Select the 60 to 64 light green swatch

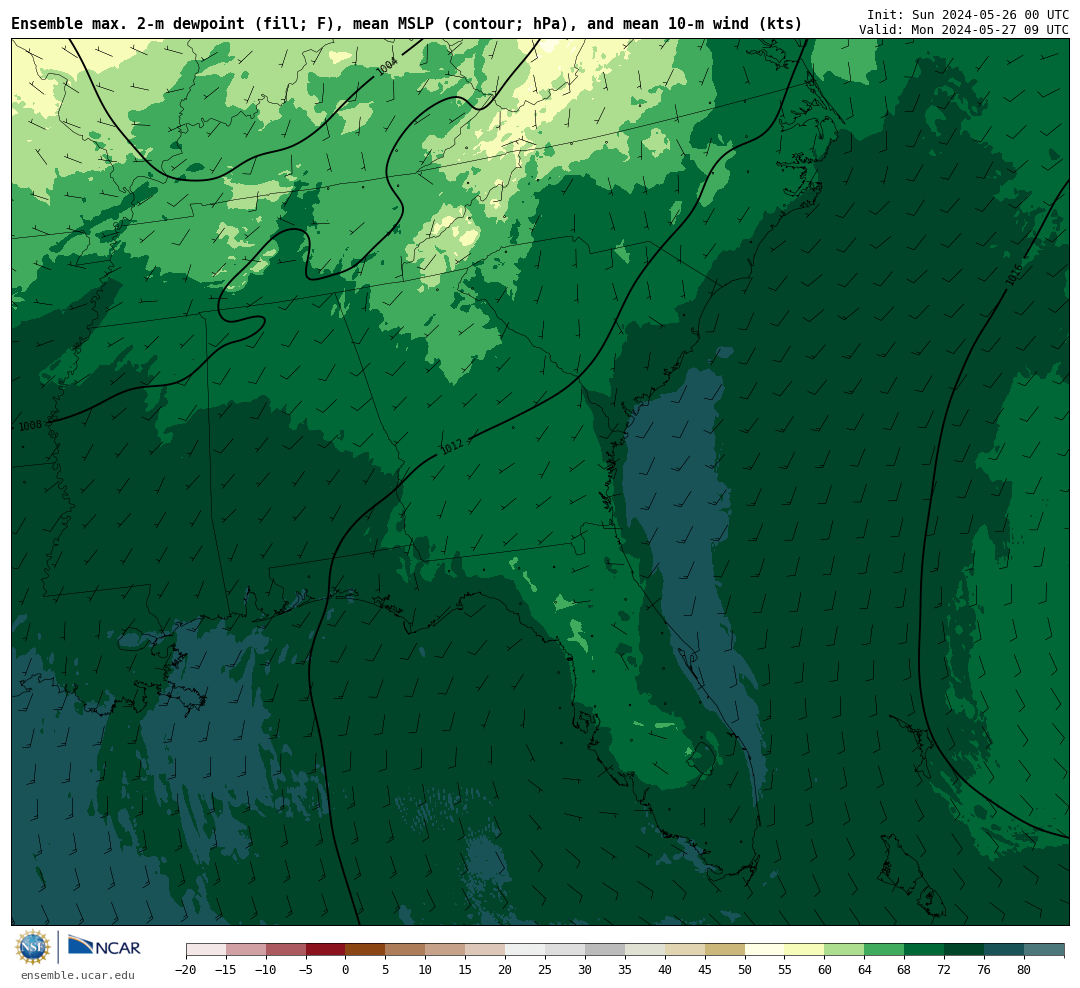[x=844, y=949]
